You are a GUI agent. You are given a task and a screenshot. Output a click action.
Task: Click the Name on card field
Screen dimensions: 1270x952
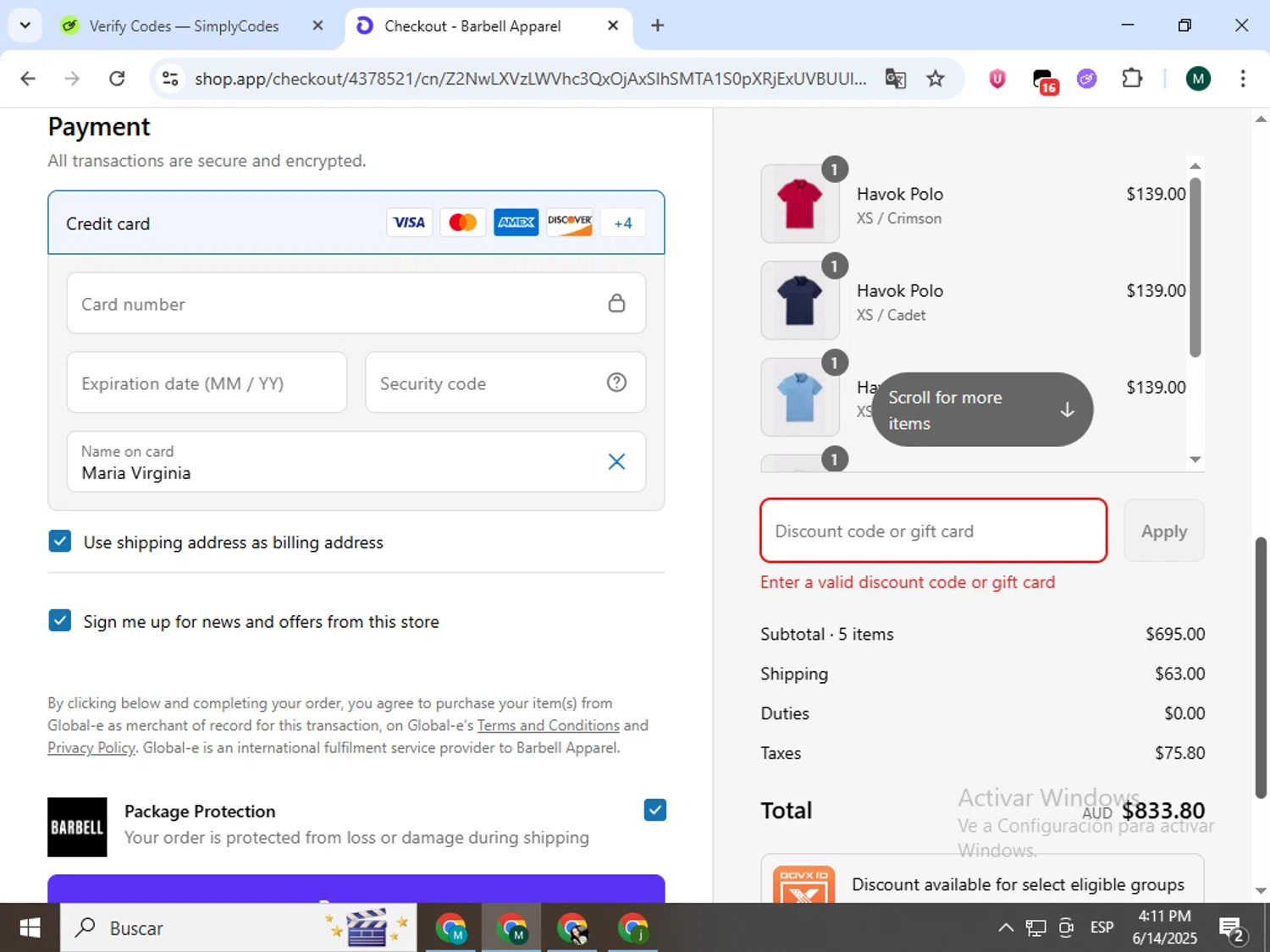click(x=356, y=462)
